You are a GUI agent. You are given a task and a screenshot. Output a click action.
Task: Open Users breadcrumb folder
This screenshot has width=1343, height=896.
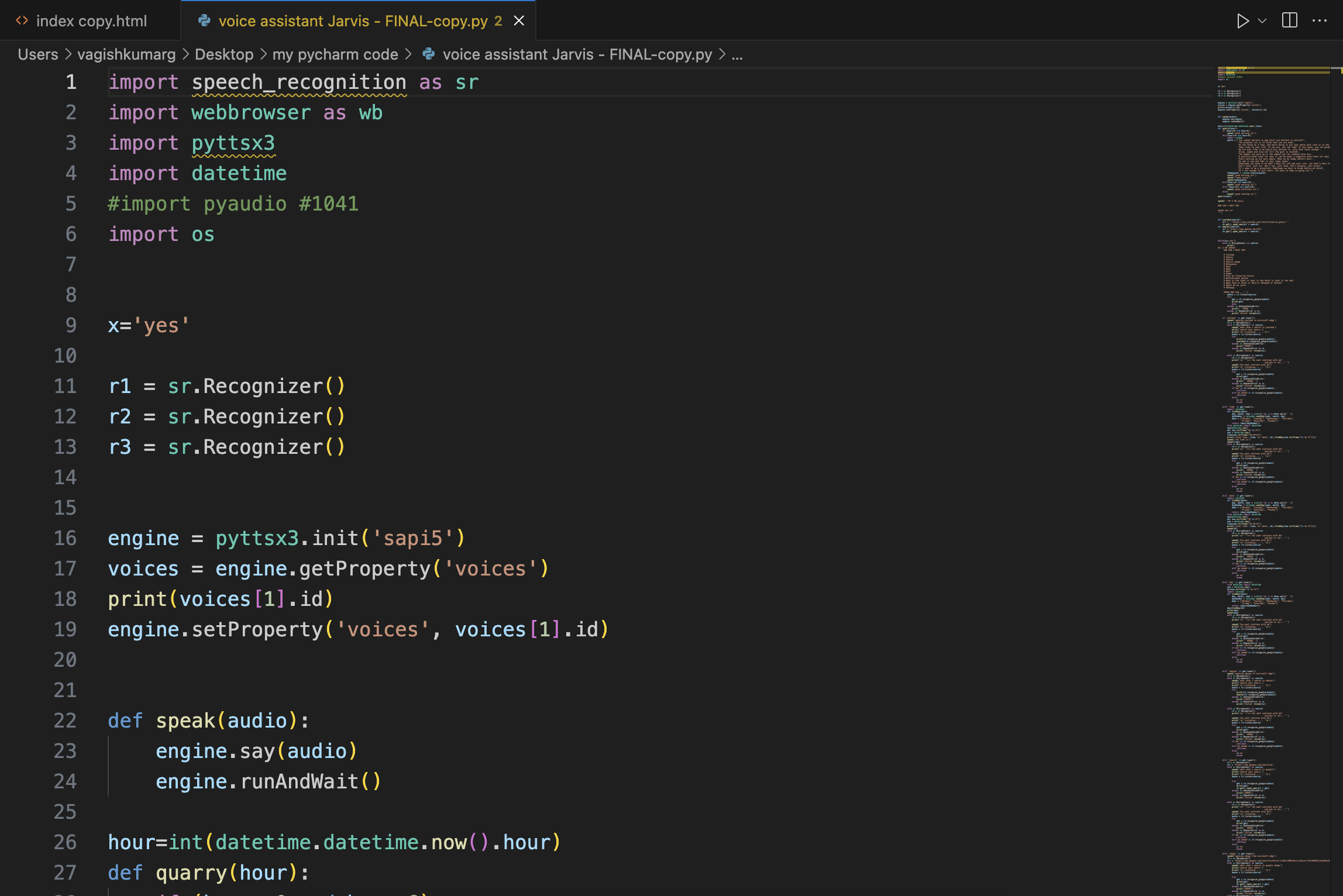tap(38, 54)
